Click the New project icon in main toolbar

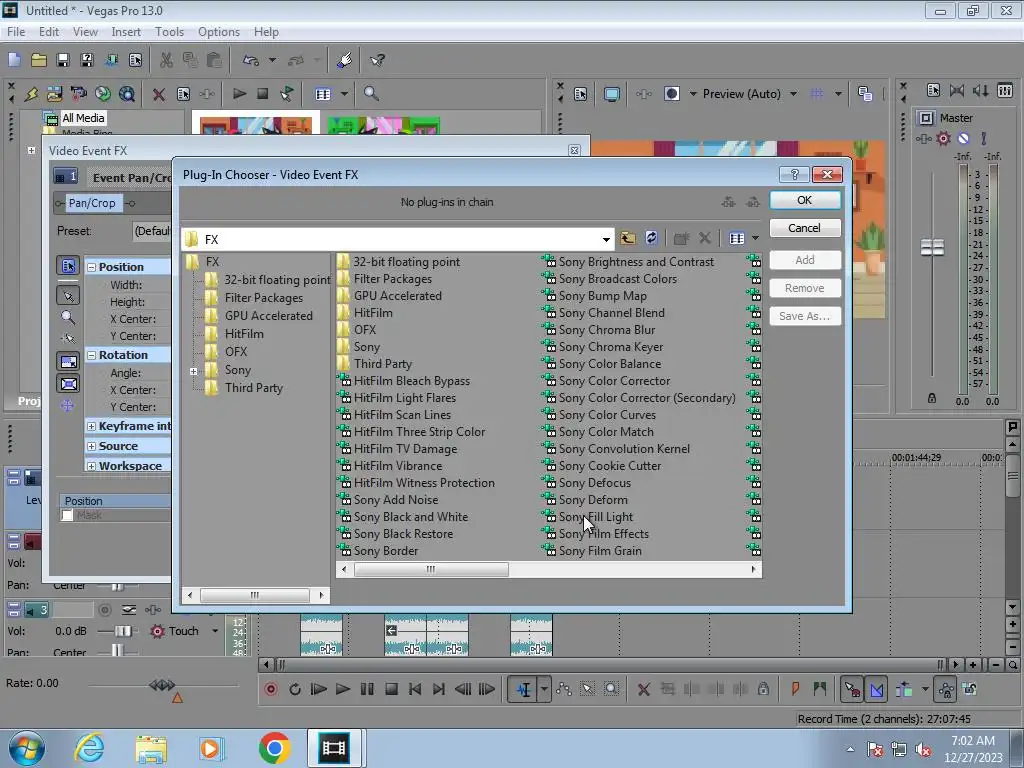tap(14, 60)
